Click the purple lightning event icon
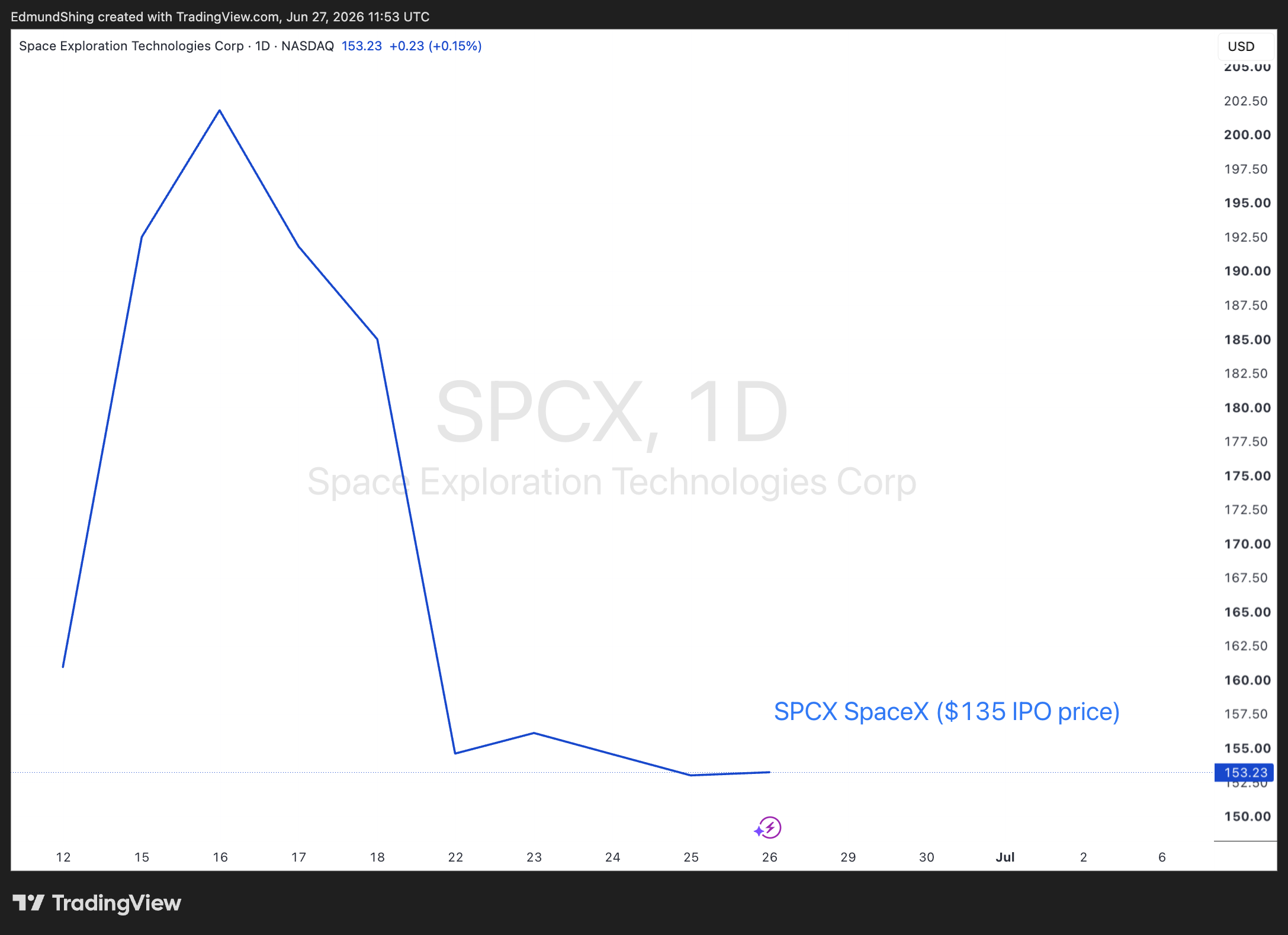Image resolution: width=1288 pixels, height=935 pixels. [768, 827]
